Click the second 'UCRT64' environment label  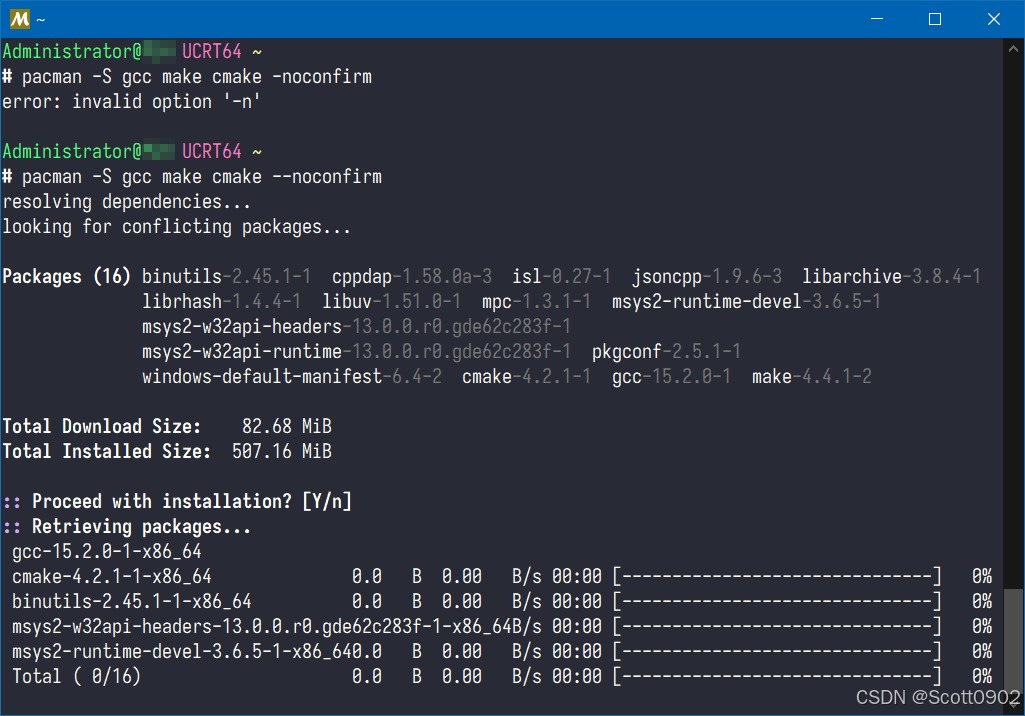[212, 152]
